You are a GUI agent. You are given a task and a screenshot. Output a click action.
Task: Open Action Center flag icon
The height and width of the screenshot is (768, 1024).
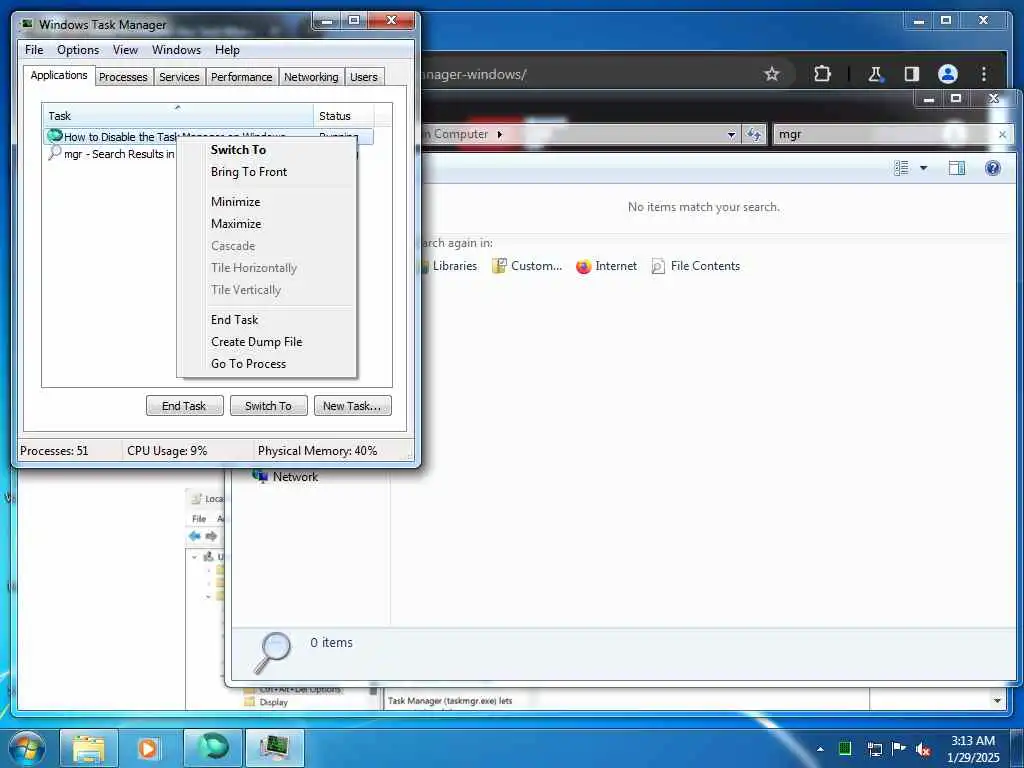[x=899, y=748]
